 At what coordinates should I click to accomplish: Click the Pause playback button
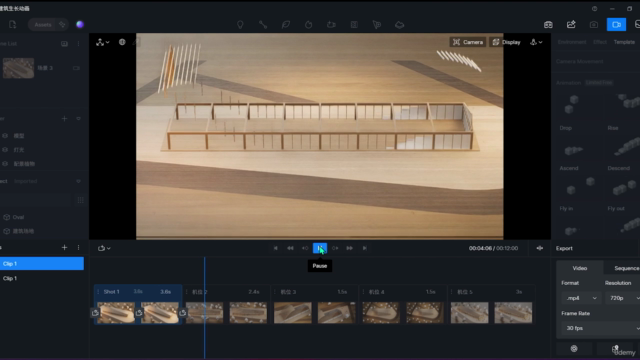pyautogui.click(x=320, y=248)
